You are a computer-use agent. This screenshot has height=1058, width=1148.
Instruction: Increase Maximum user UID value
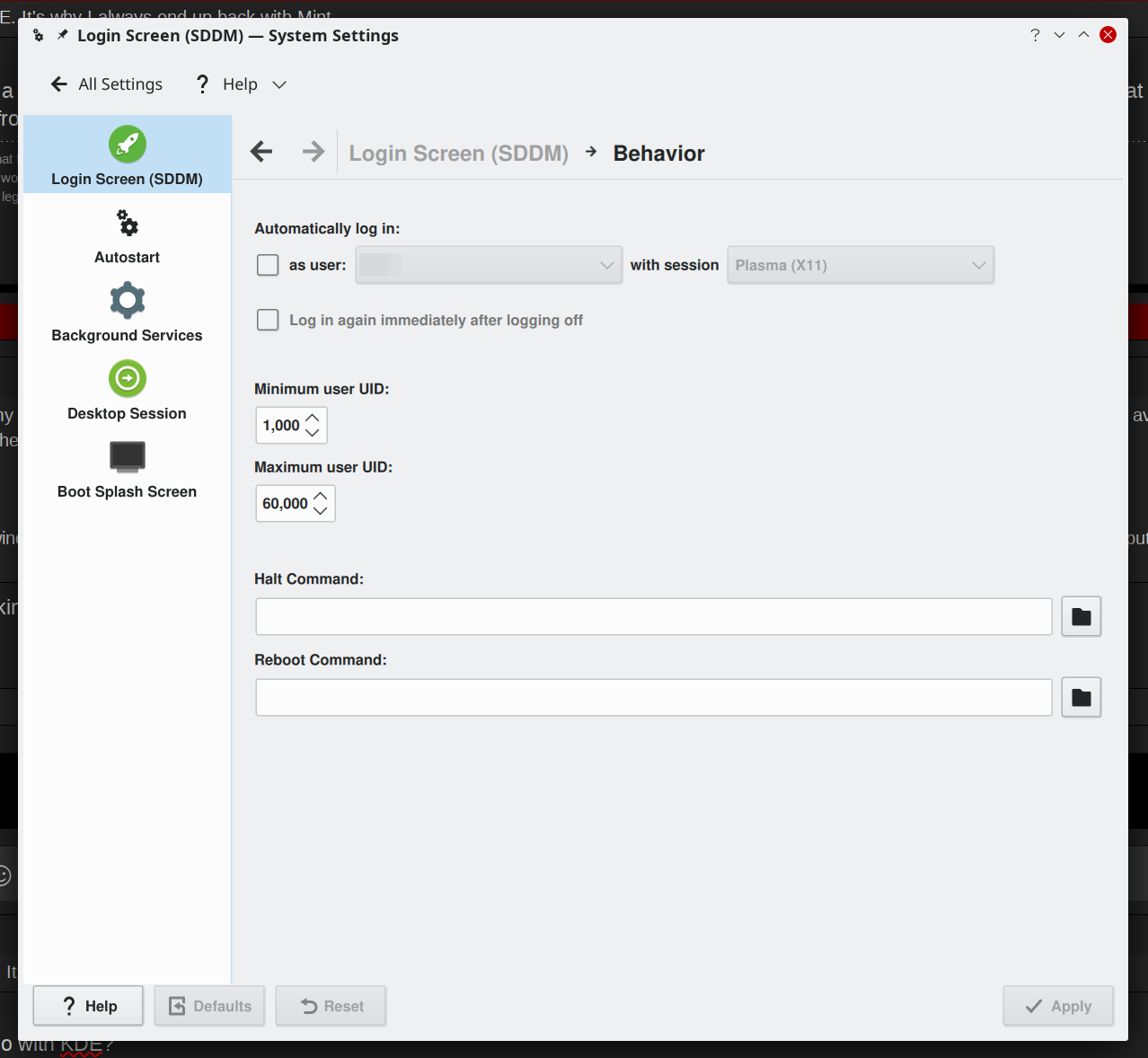coord(321,497)
